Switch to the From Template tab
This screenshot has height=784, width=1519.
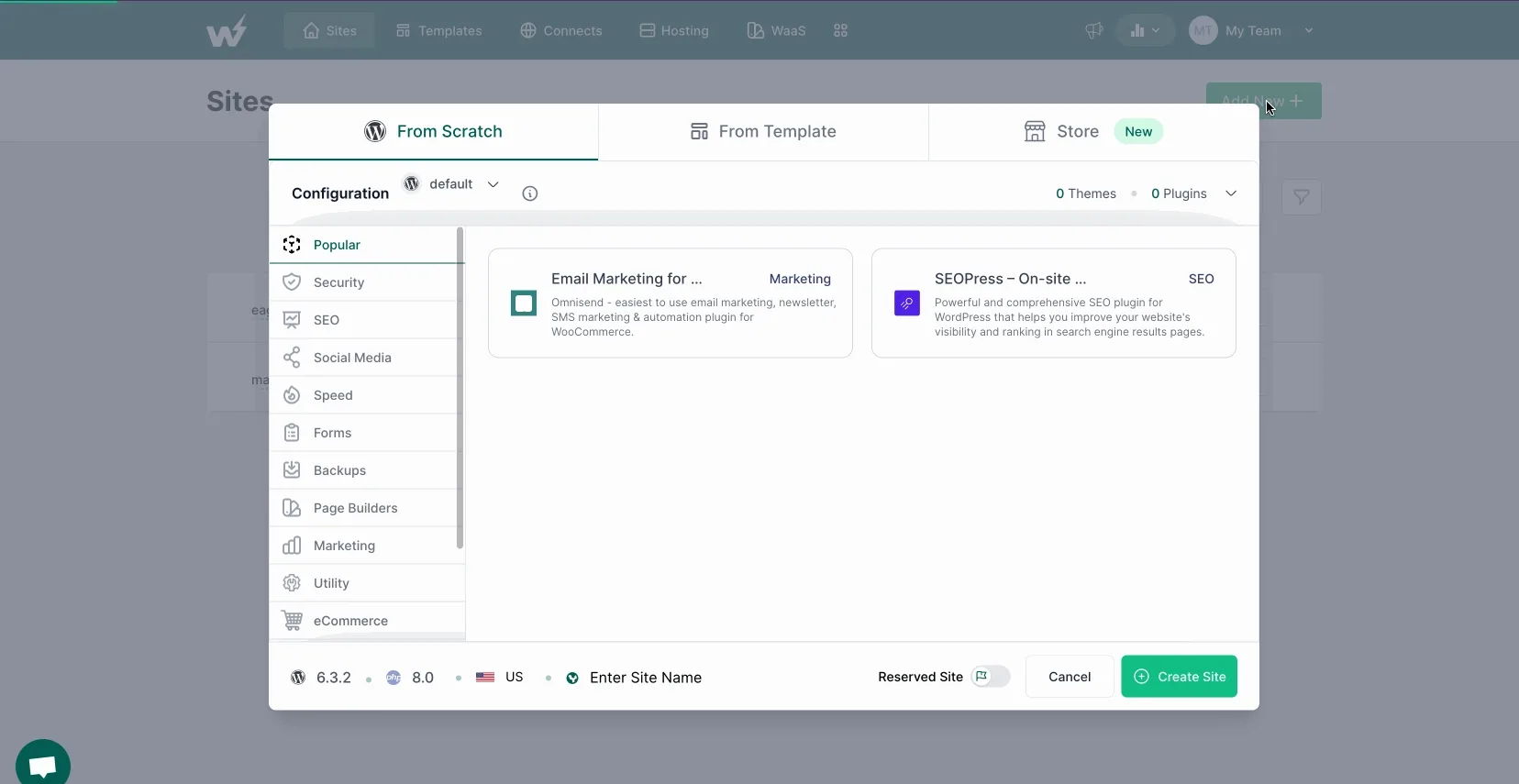pos(763,132)
